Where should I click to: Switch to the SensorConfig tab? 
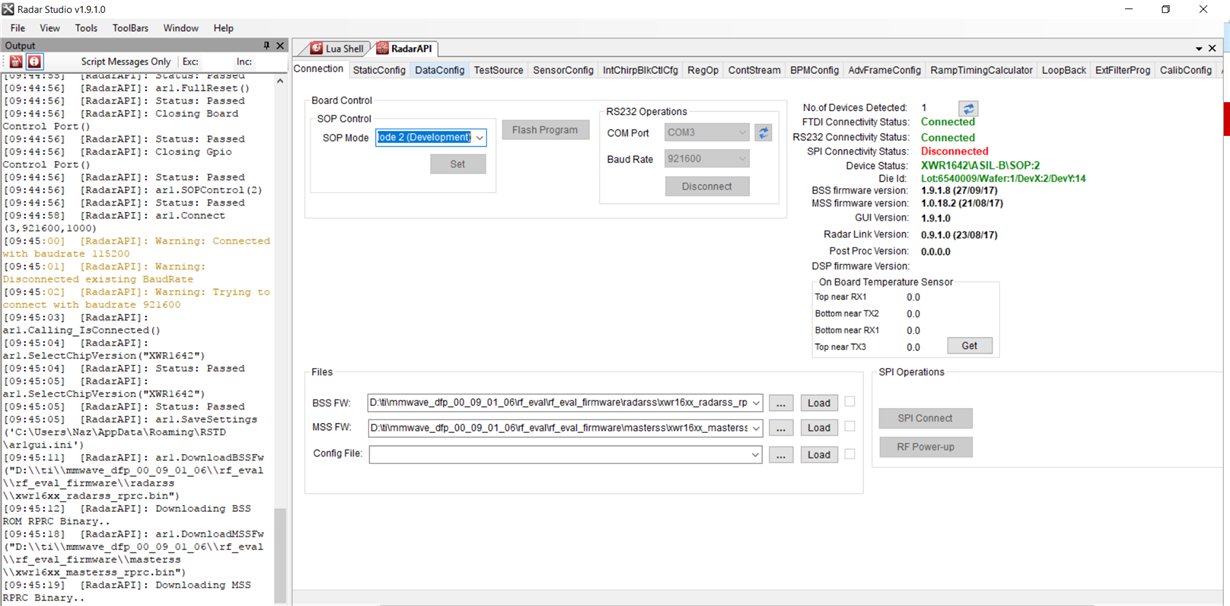[x=563, y=70]
